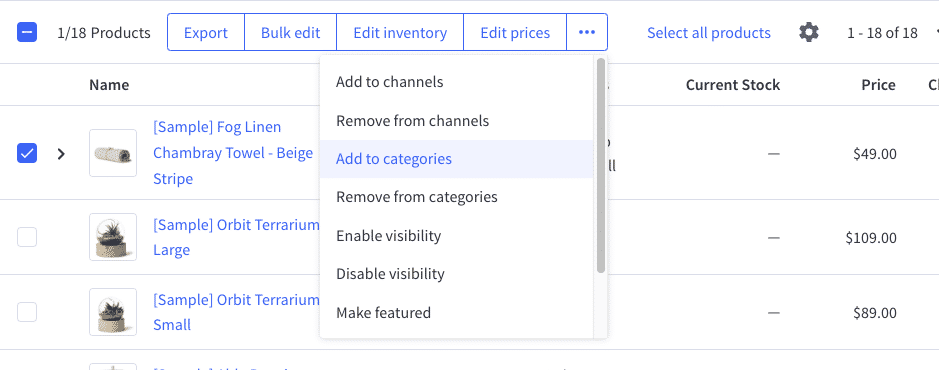939x370 pixels.
Task: Click the 1/18 Products selection count
Action: (x=104, y=32)
